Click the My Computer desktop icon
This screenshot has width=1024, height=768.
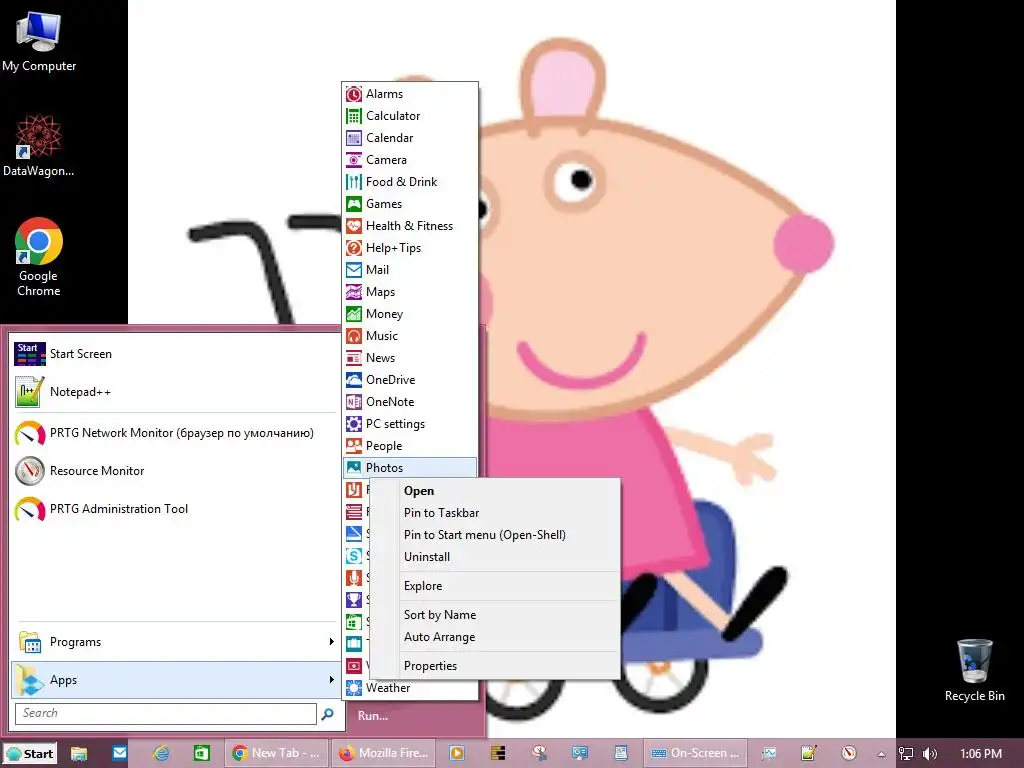tap(39, 41)
